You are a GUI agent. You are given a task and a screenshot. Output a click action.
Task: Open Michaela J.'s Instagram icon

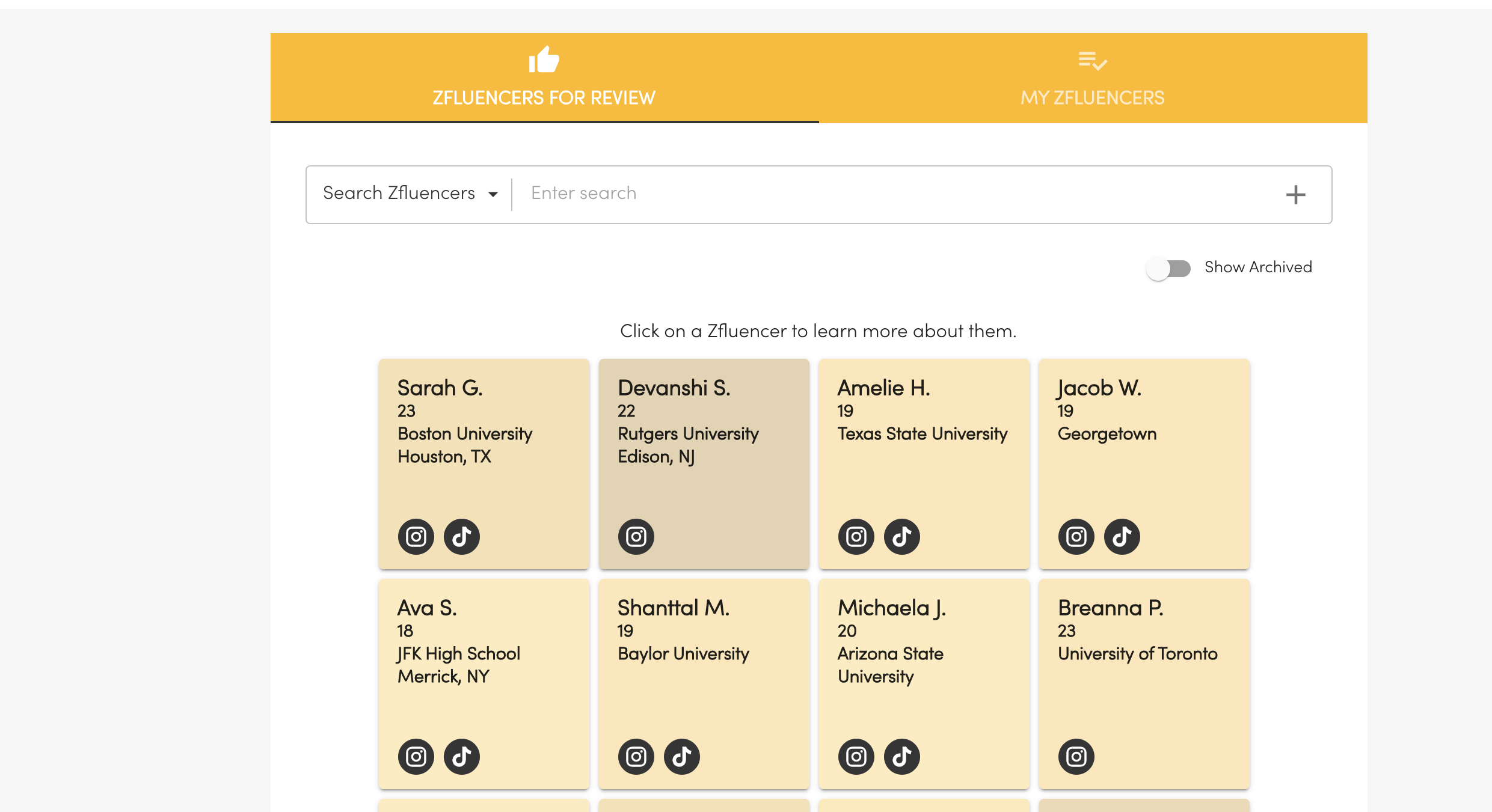[x=856, y=756]
